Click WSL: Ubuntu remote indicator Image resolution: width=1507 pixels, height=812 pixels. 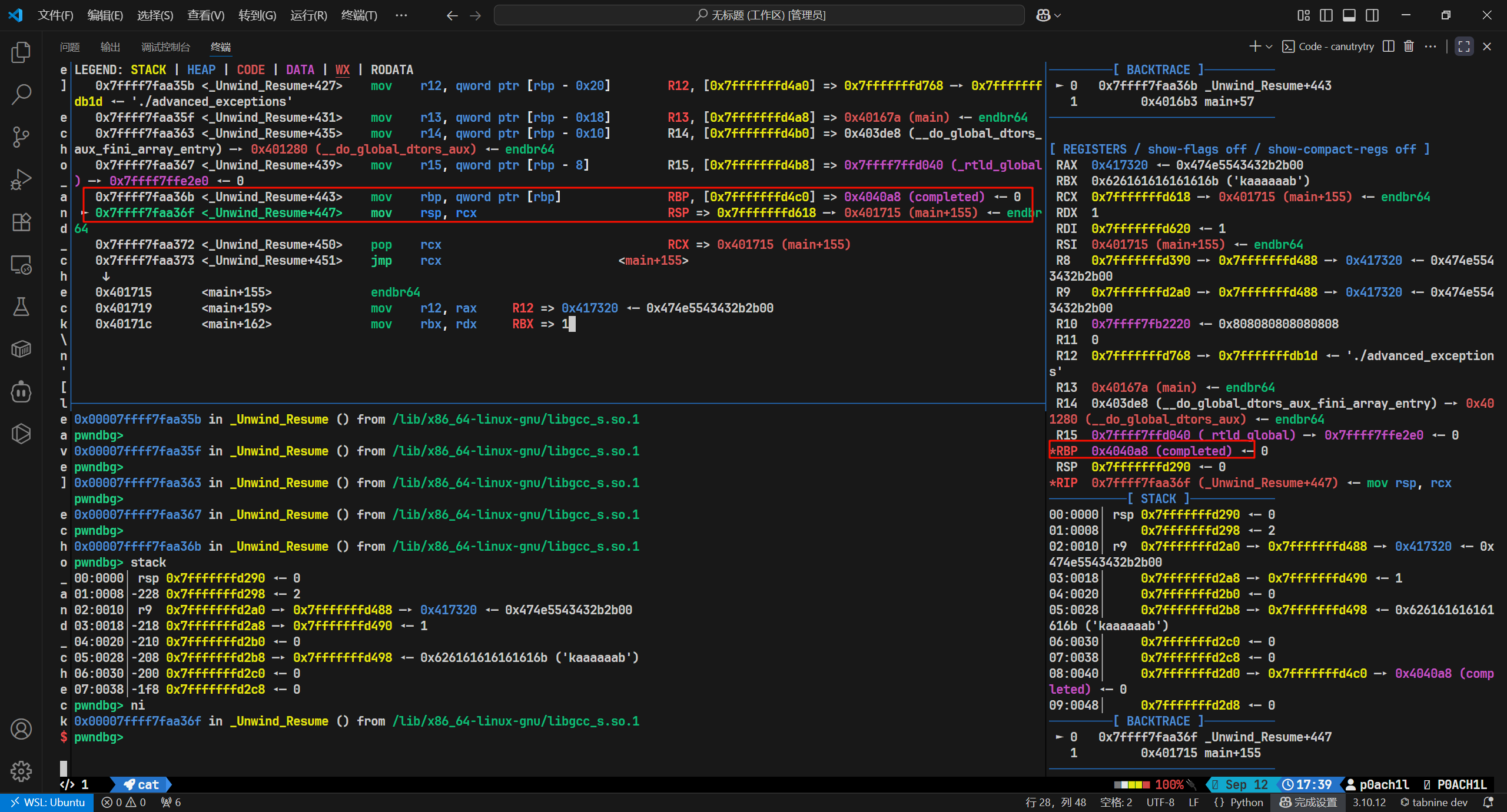tap(47, 802)
